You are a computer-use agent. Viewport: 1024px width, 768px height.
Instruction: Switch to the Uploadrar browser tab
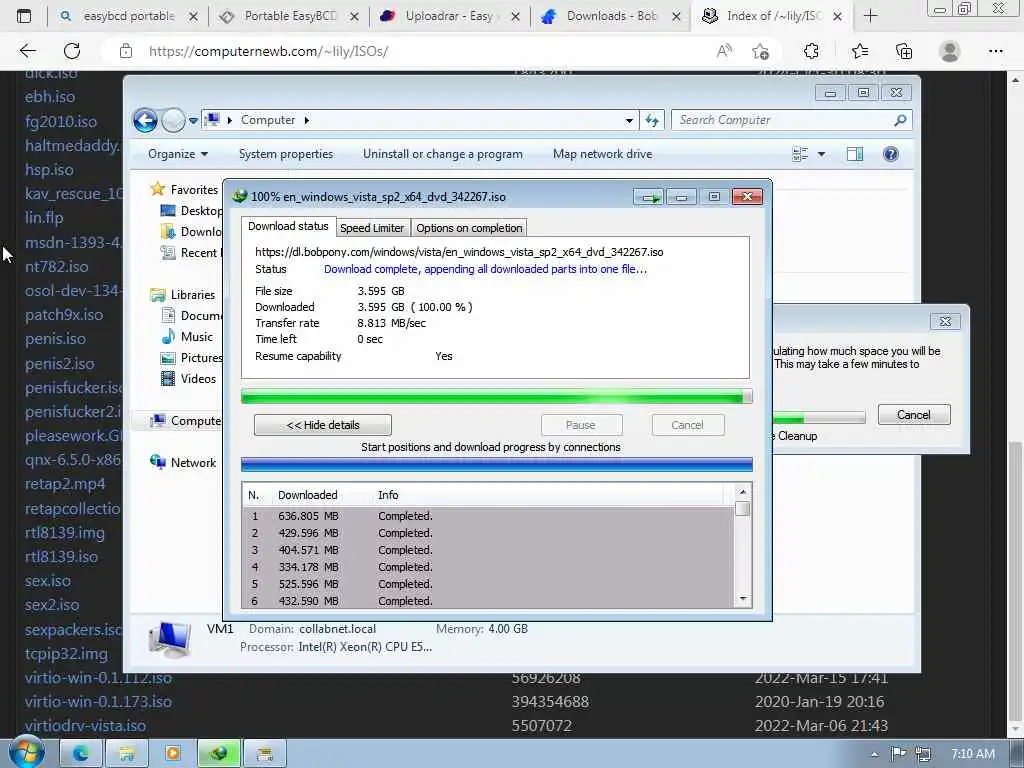click(x=449, y=16)
